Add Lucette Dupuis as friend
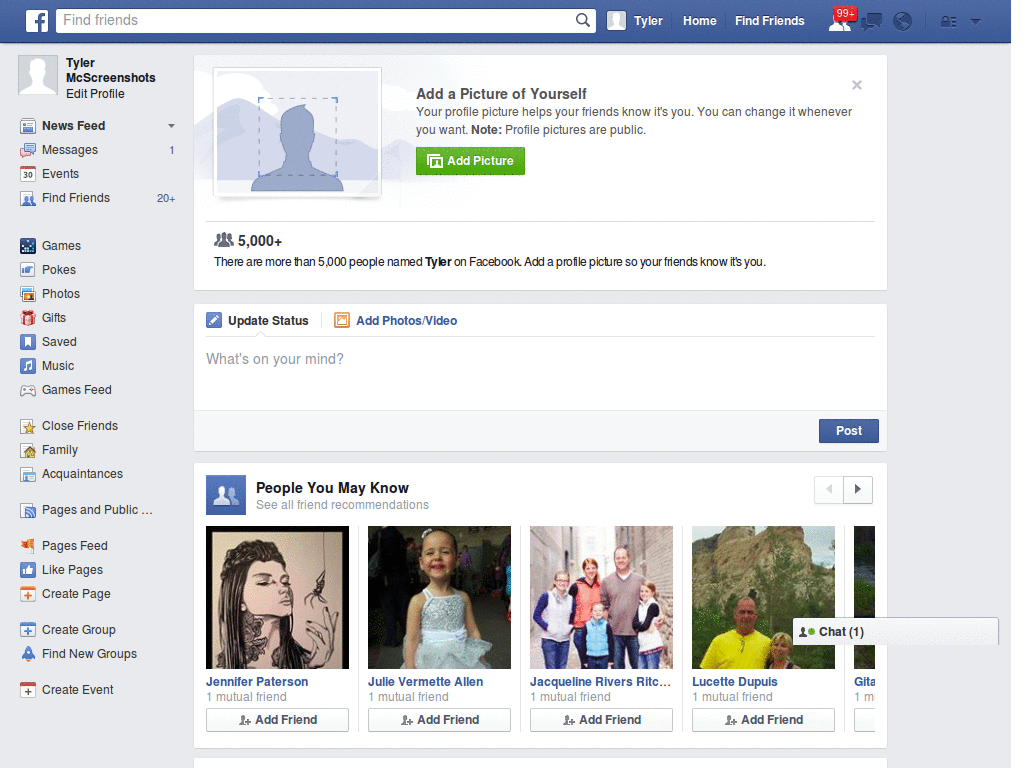Screen dimensions: 1024x768 point(763,720)
